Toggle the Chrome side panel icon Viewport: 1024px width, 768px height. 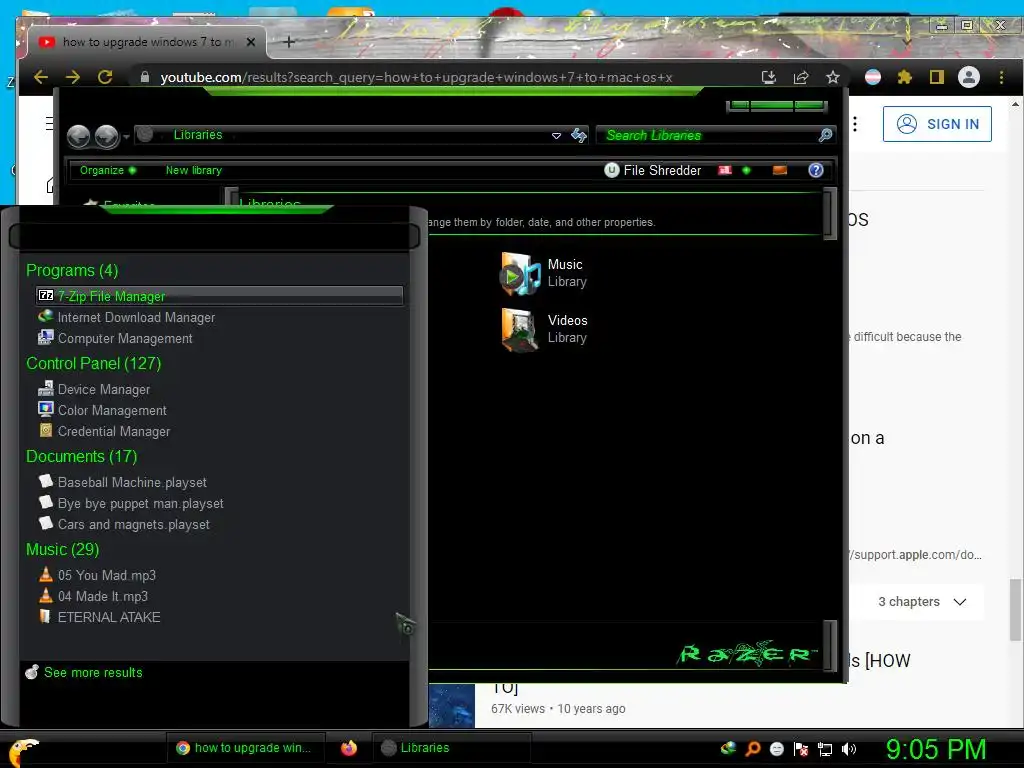click(x=936, y=77)
